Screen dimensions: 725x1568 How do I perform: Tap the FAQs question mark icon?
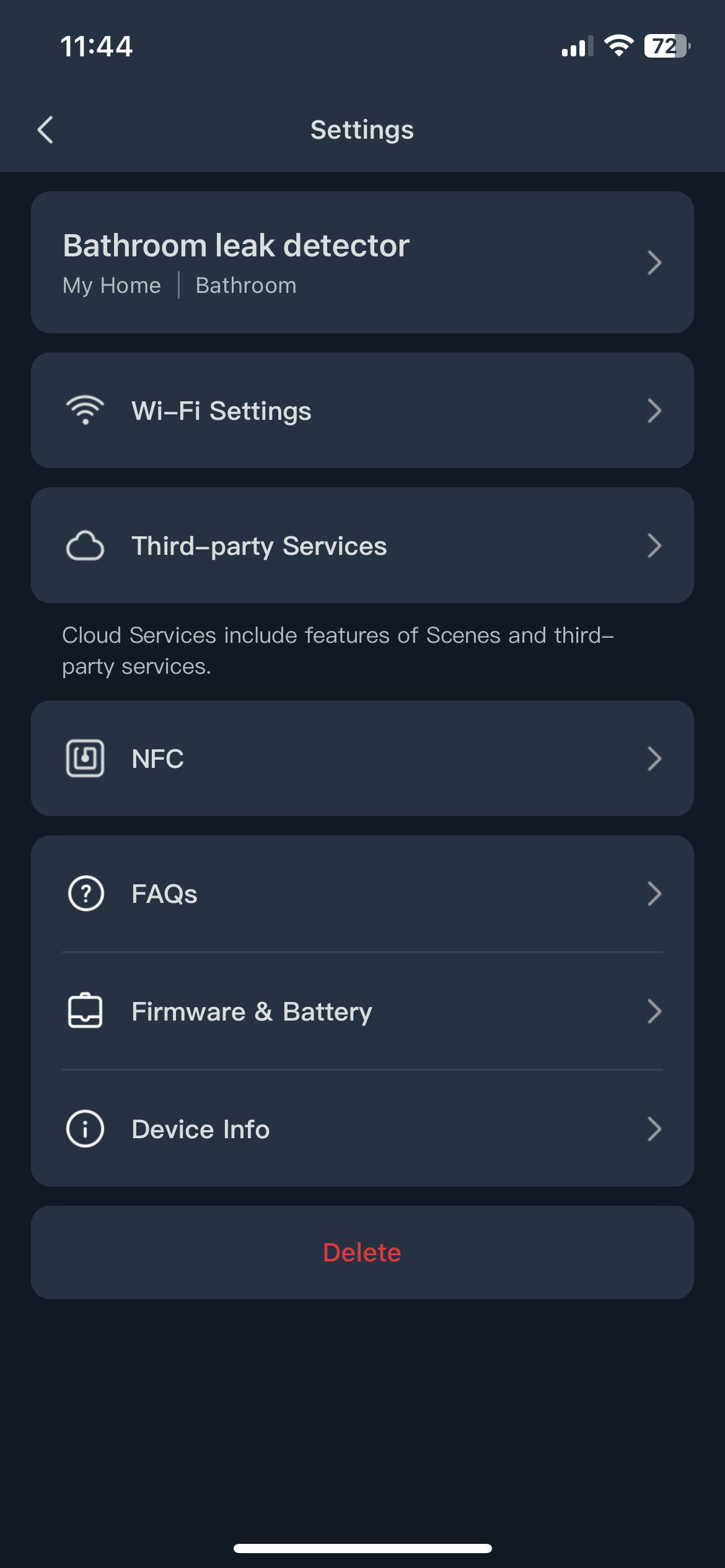pos(86,894)
